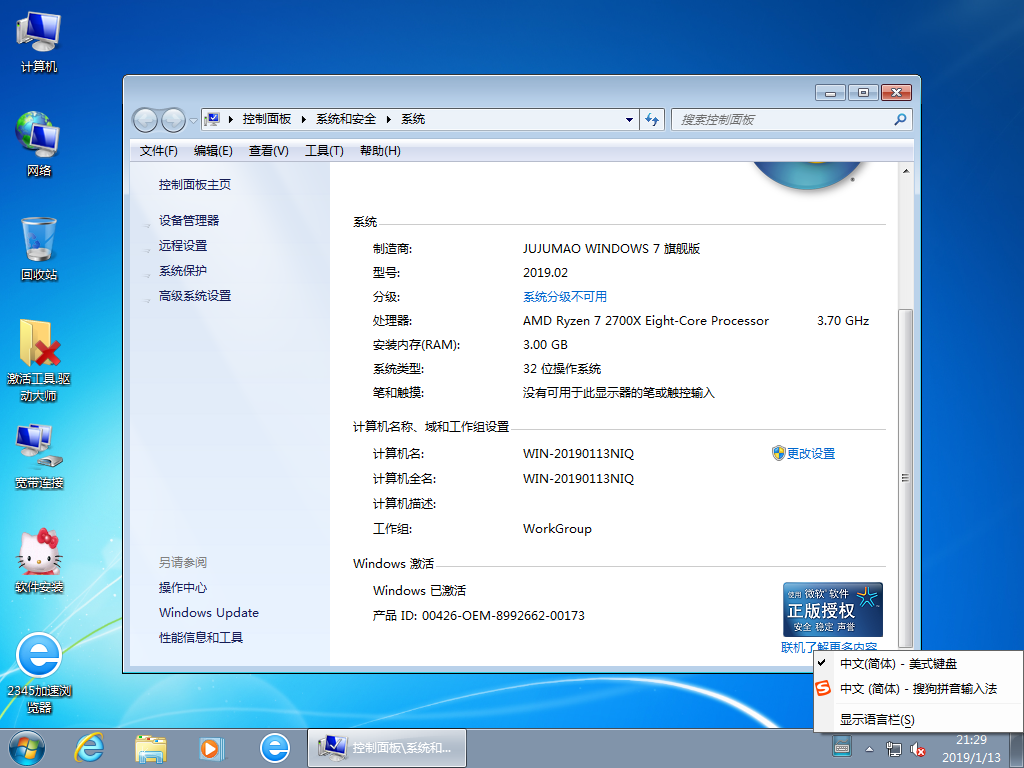This screenshot has height=768, width=1024.
Task: Open 系统保护 from the sidebar
Action: [x=183, y=270]
